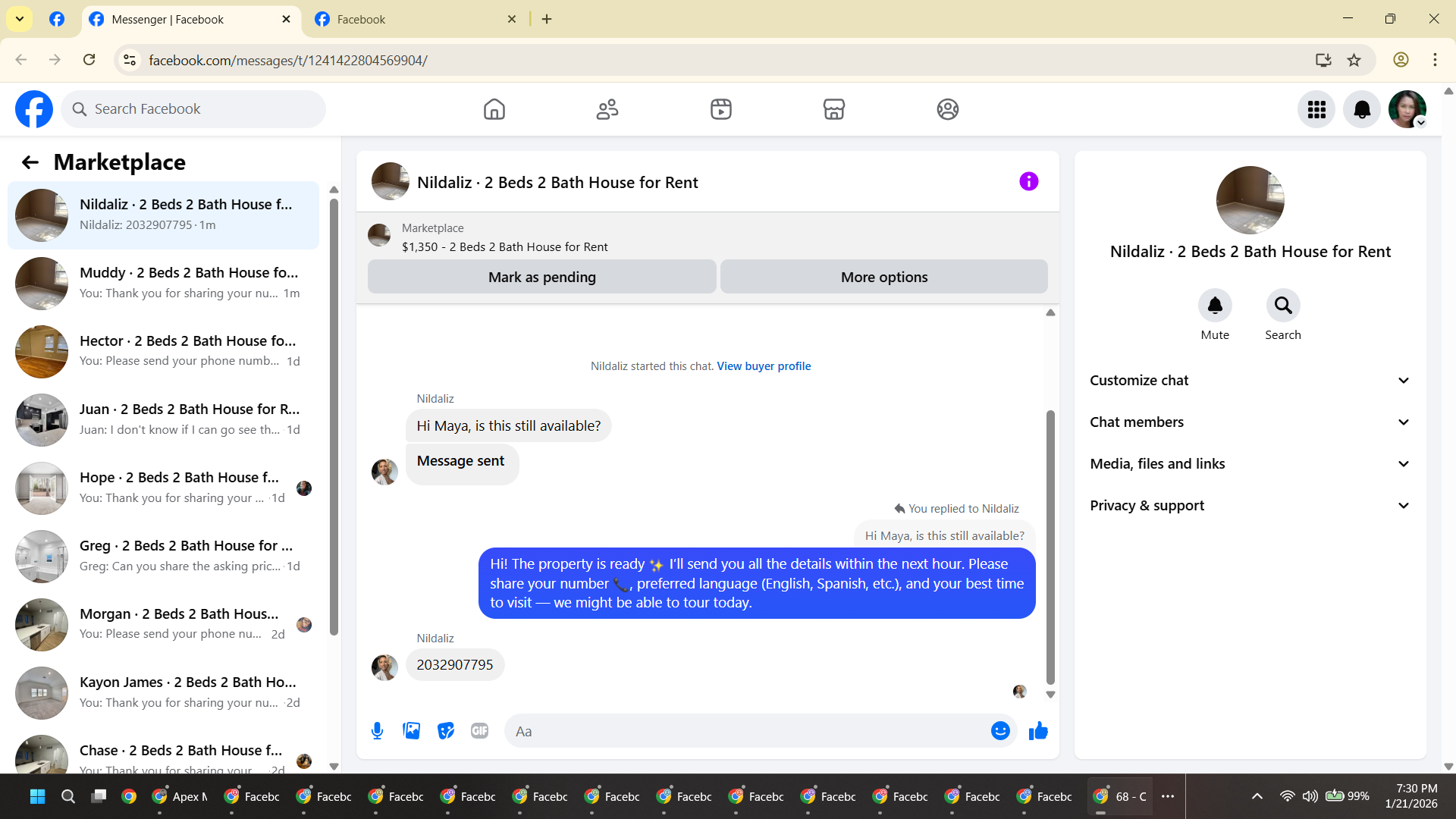The image size is (1456, 819).
Task: Open the emoji picker in message box
Action: pos(1000,731)
